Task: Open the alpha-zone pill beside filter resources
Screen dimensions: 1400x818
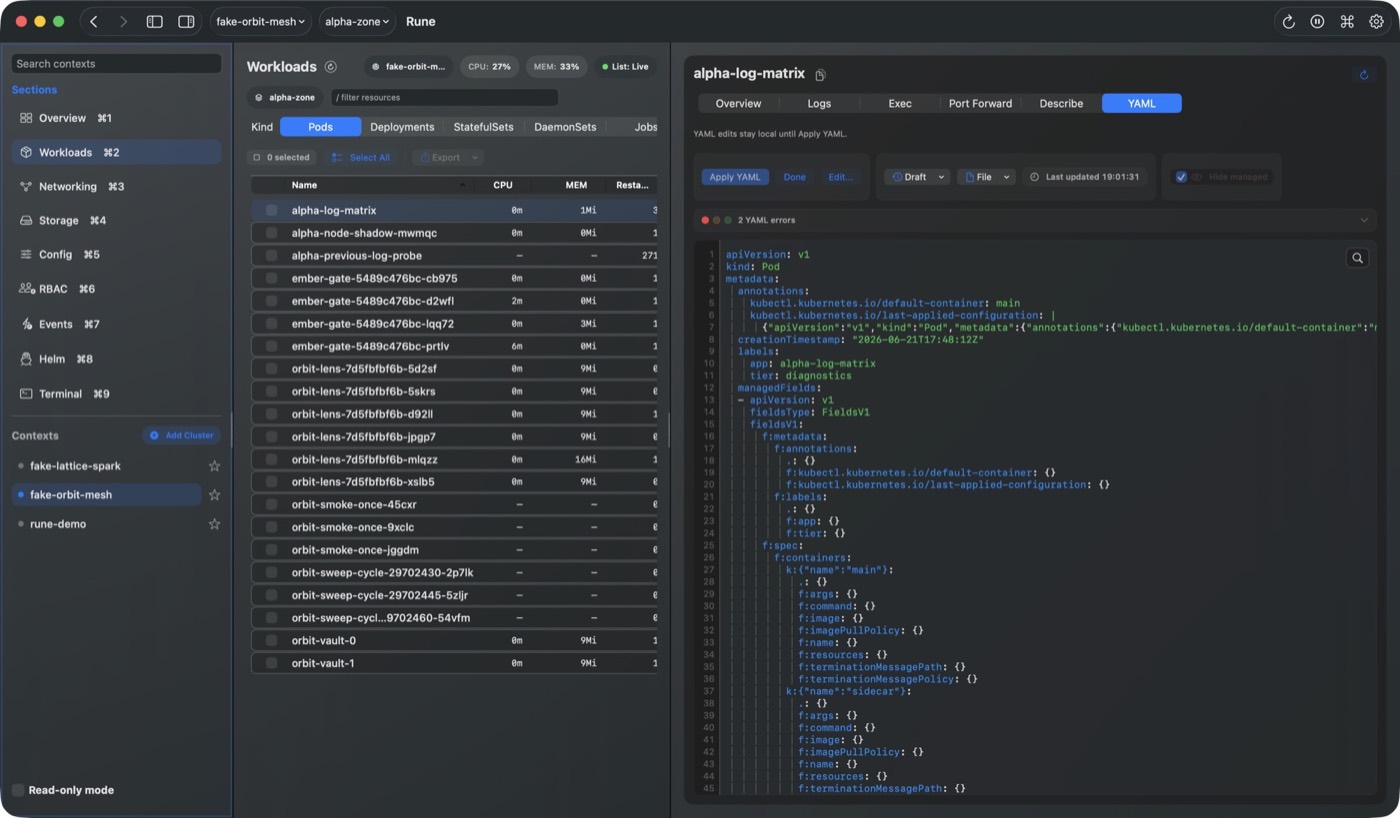Action: [x=285, y=98]
